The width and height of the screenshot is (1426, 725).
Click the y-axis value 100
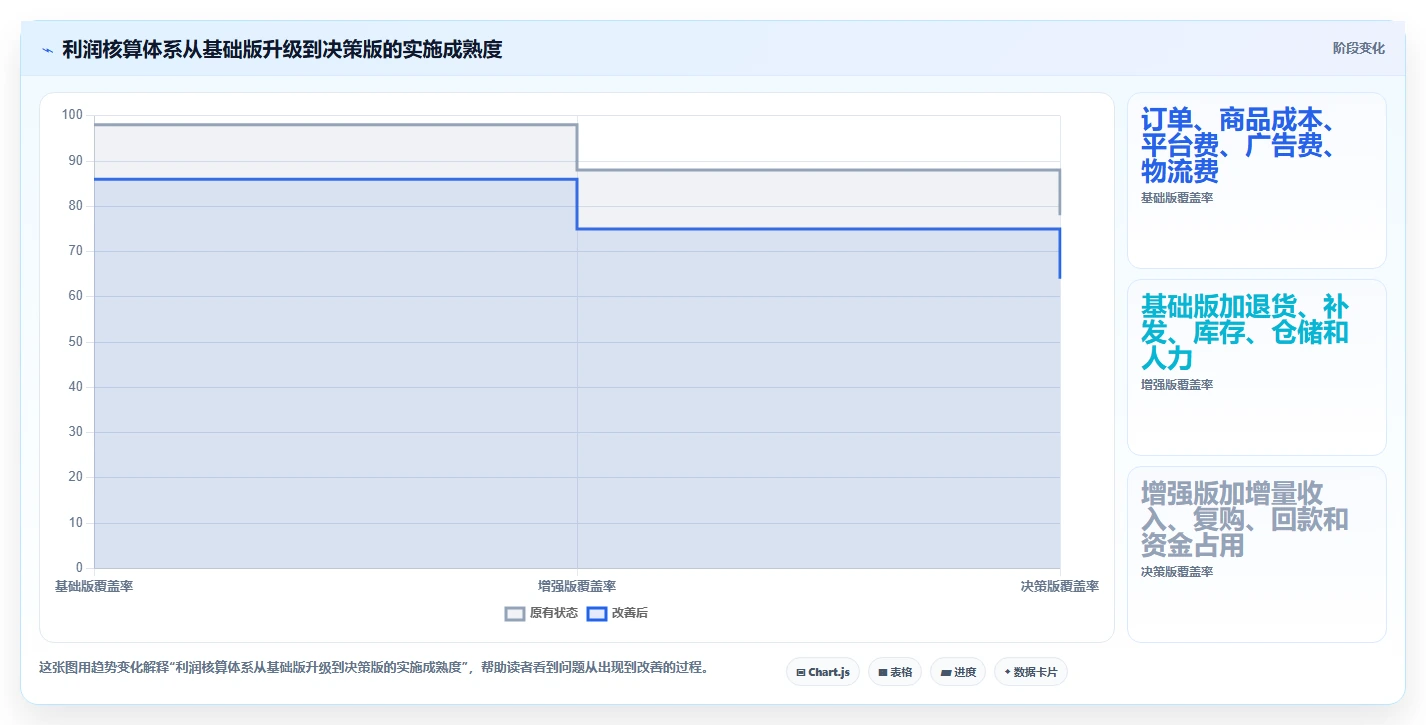(x=72, y=115)
